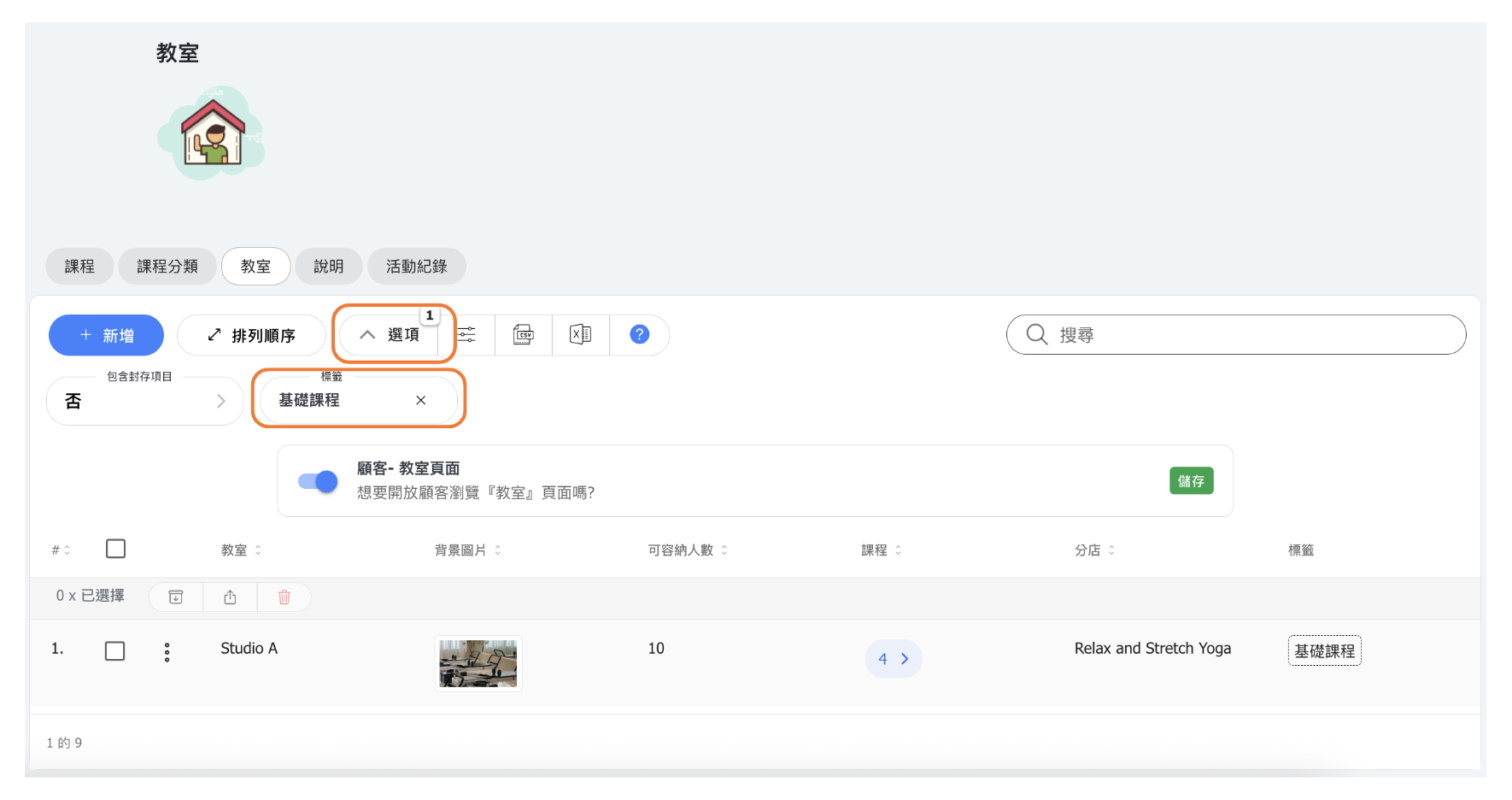This screenshot has width=1512, height=800.
Task: Check the Studio A row checkbox
Action: [115, 651]
